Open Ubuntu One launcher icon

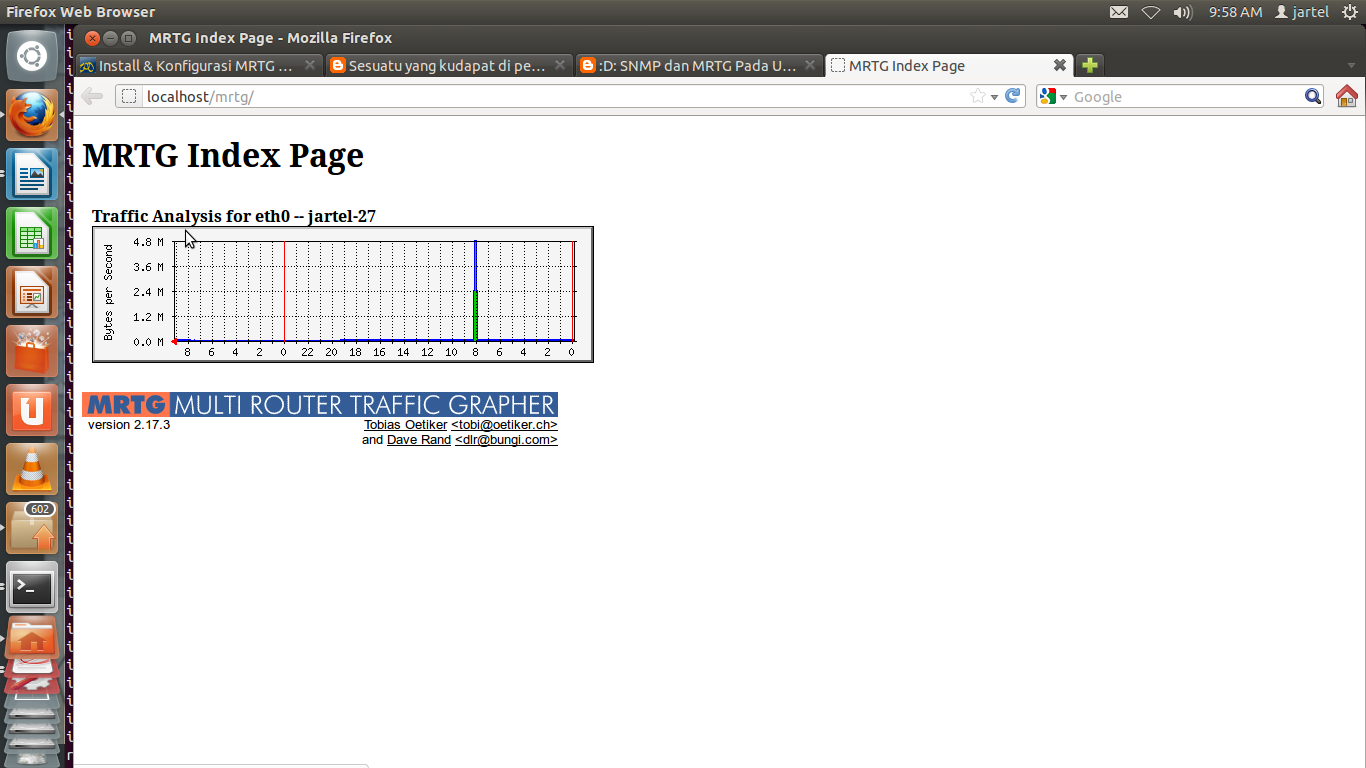(32, 410)
